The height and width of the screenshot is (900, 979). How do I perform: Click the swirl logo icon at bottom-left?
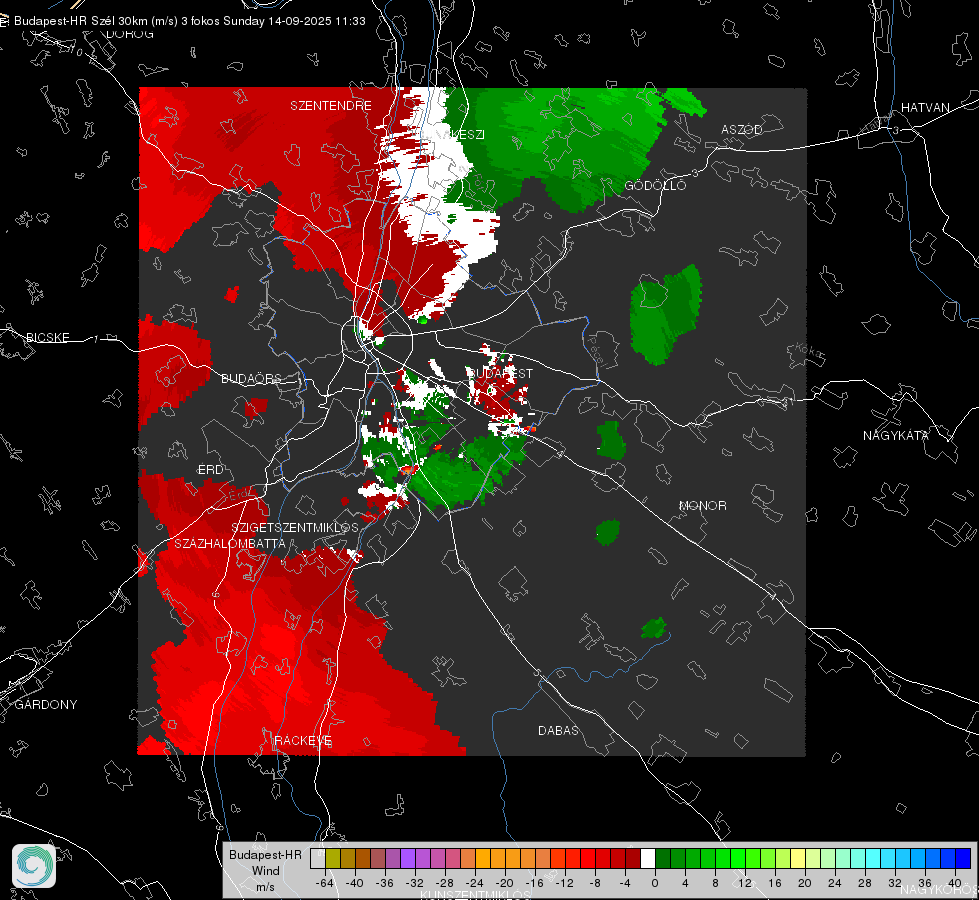[x=34, y=866]
